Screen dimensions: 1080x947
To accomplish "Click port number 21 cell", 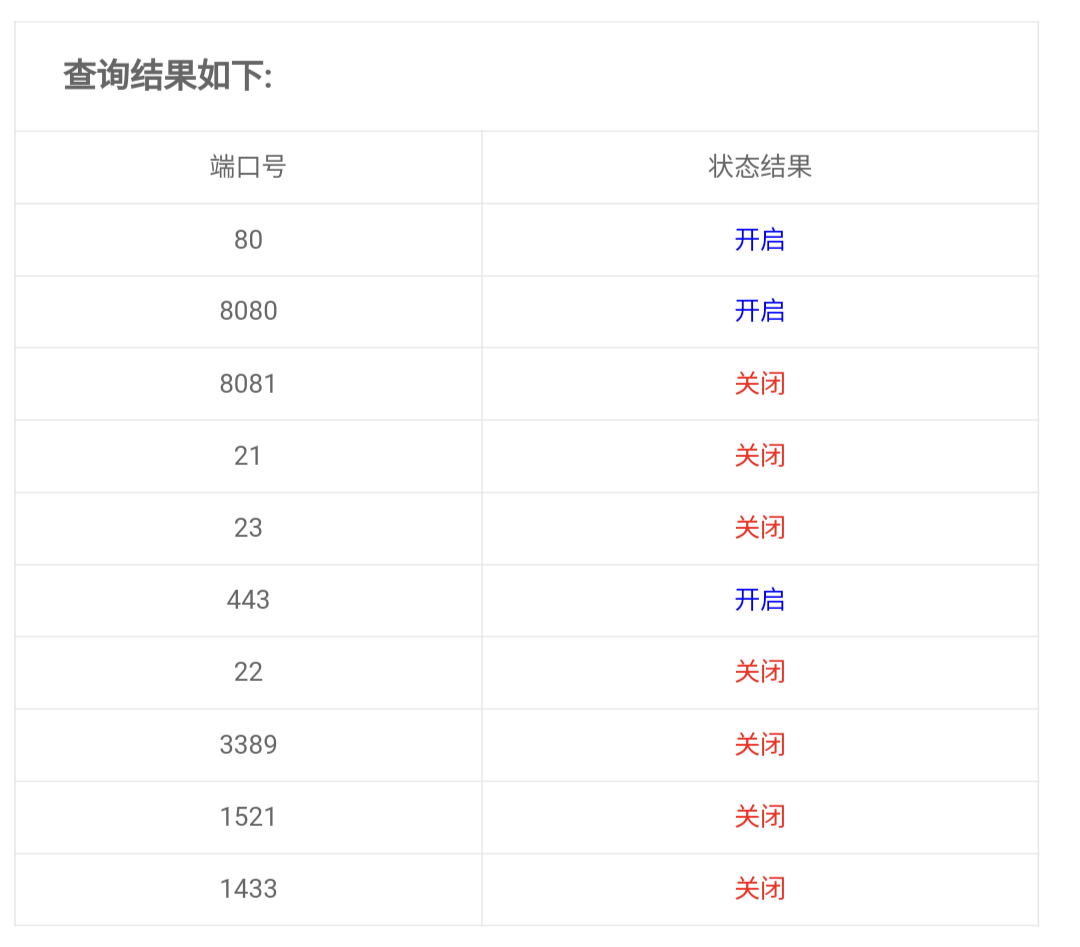I will (248, 456).
